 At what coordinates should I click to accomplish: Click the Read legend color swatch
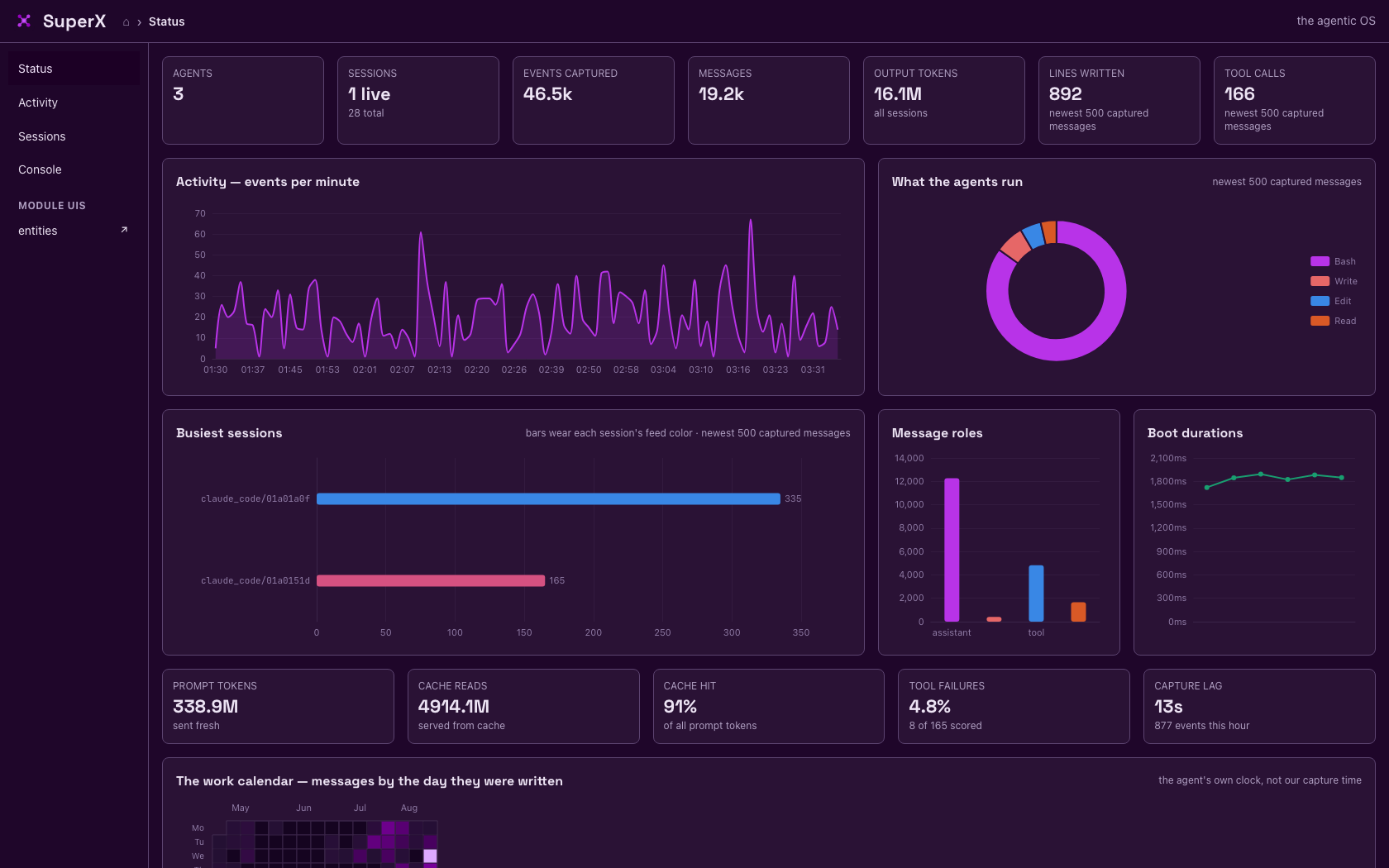coord(1320,321)
